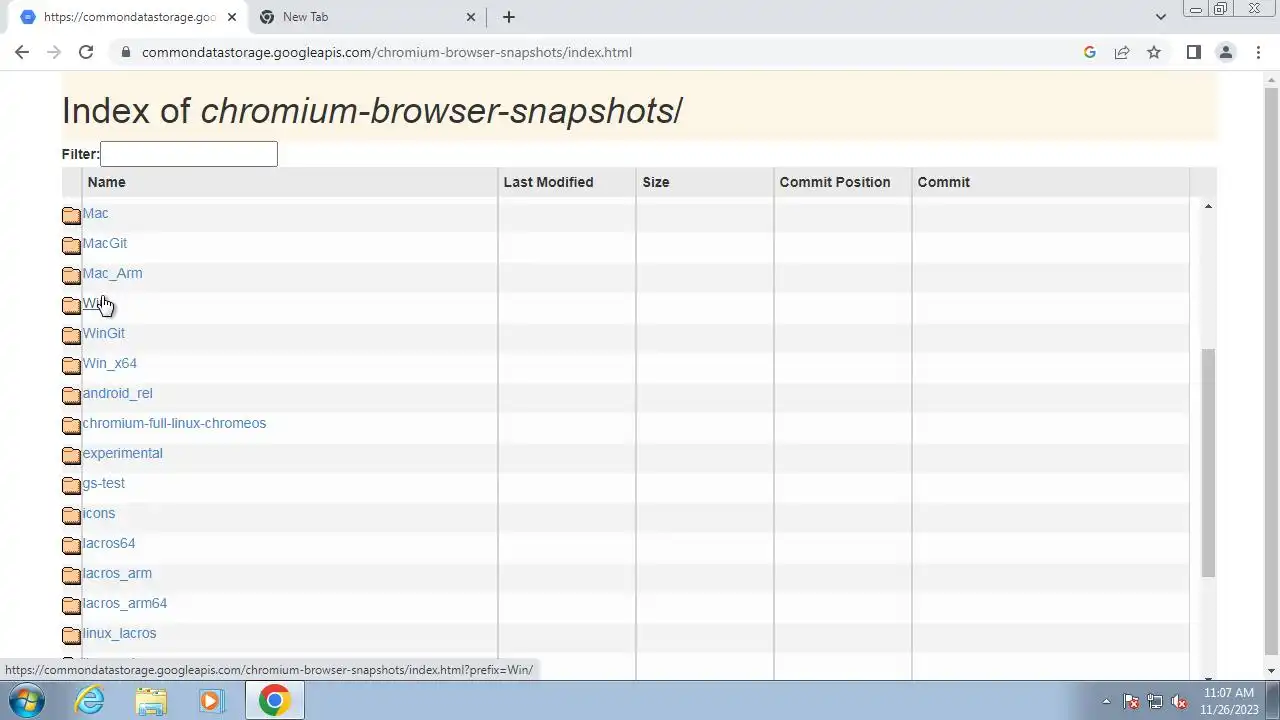The width and height of the screenshot is (1280, 720).
Task: Click the Google icon in the address bar
Action: point(1090,52)
